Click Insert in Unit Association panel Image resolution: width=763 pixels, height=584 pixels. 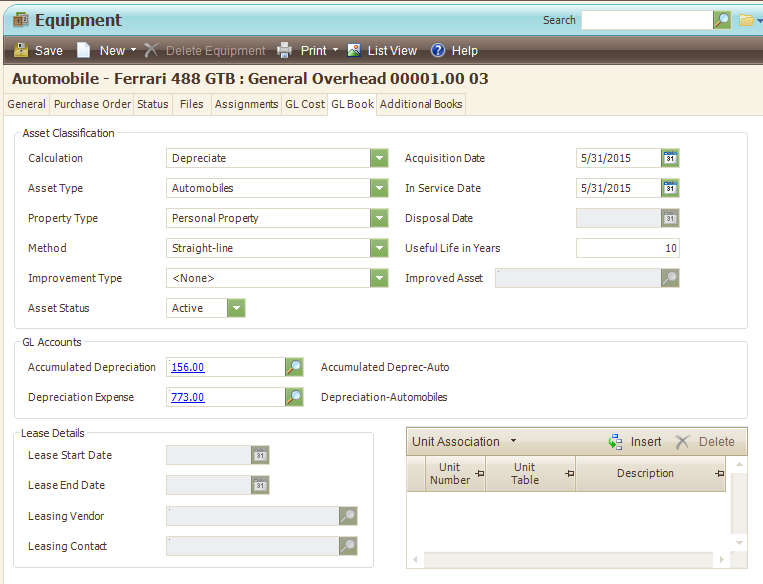(635, 441)
